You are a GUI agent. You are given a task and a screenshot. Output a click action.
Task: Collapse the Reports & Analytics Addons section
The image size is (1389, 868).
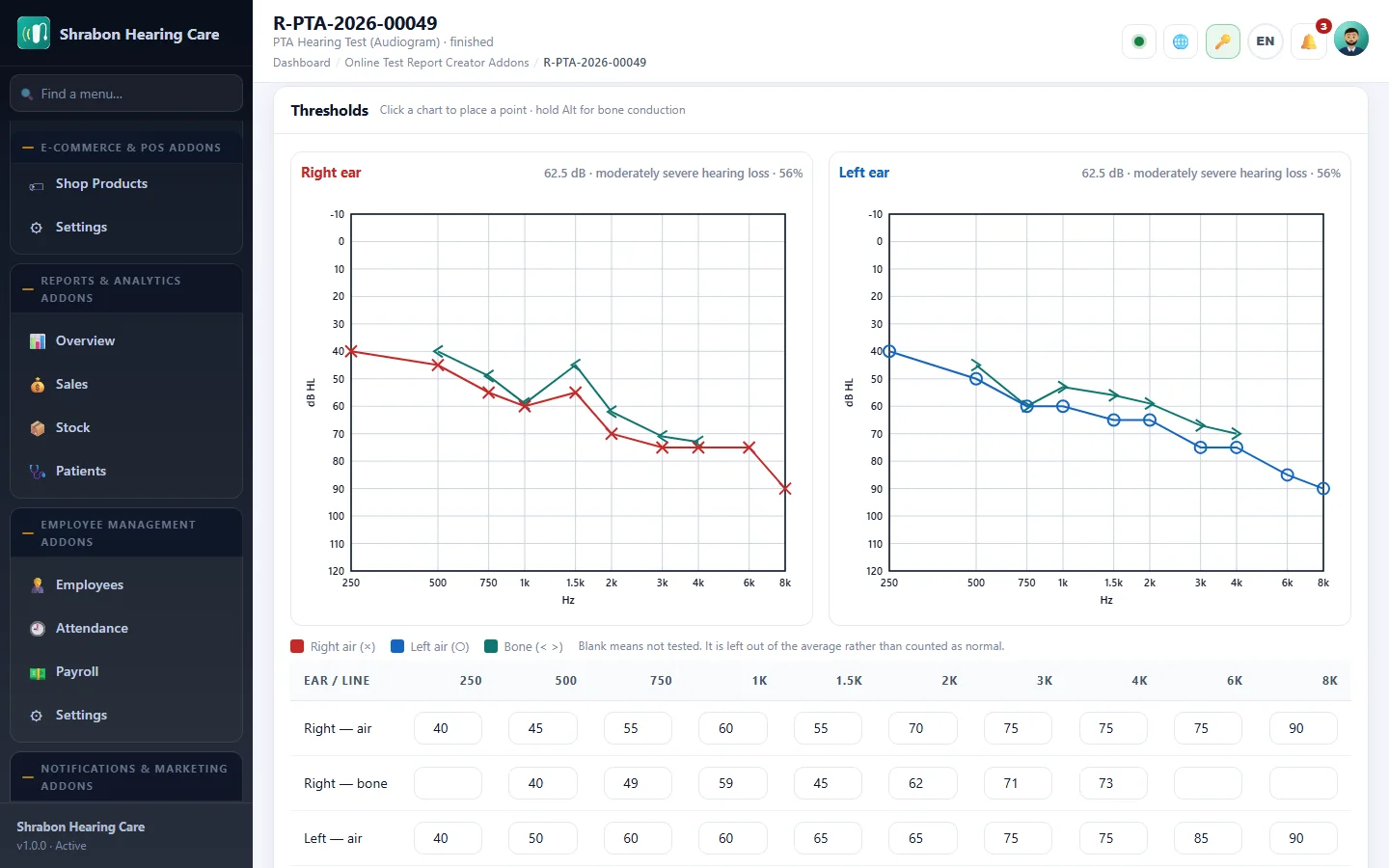[x=126, y=289]
